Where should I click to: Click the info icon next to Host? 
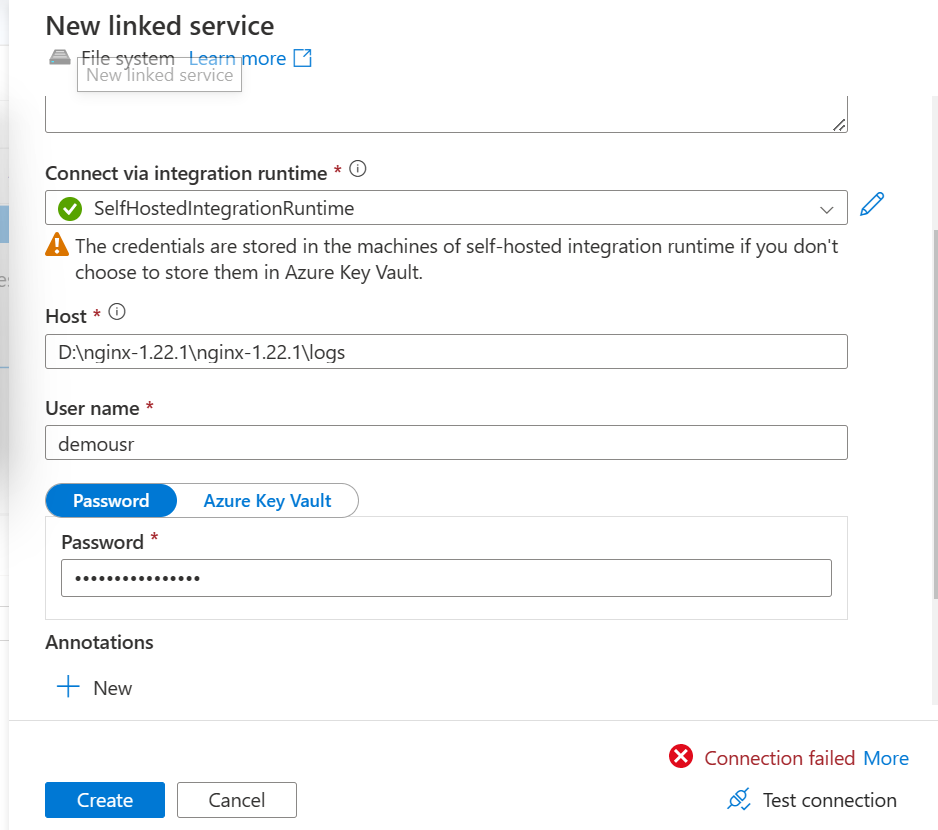click(x=117, y=312)
